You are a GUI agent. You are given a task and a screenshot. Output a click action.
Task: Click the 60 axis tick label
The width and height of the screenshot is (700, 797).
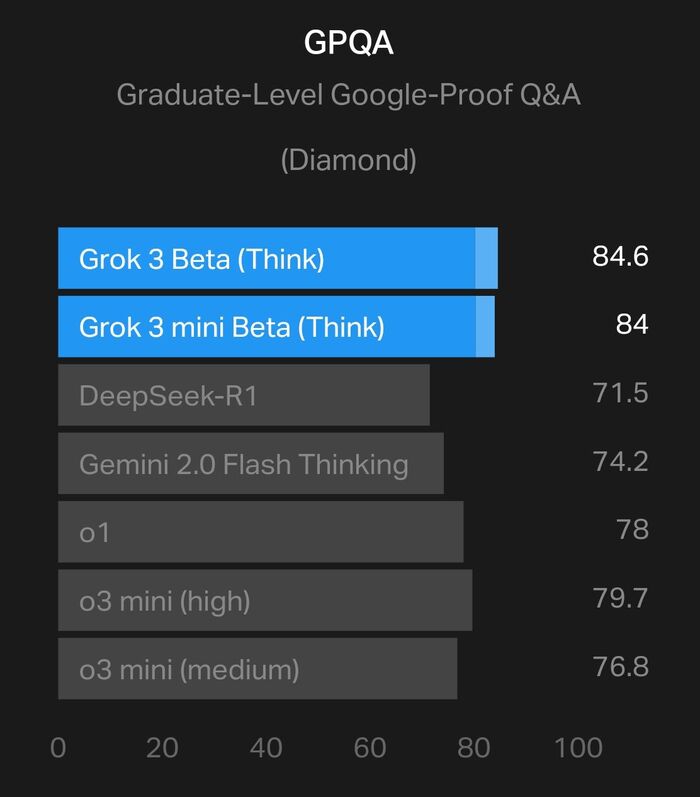[x=370, y=748]
